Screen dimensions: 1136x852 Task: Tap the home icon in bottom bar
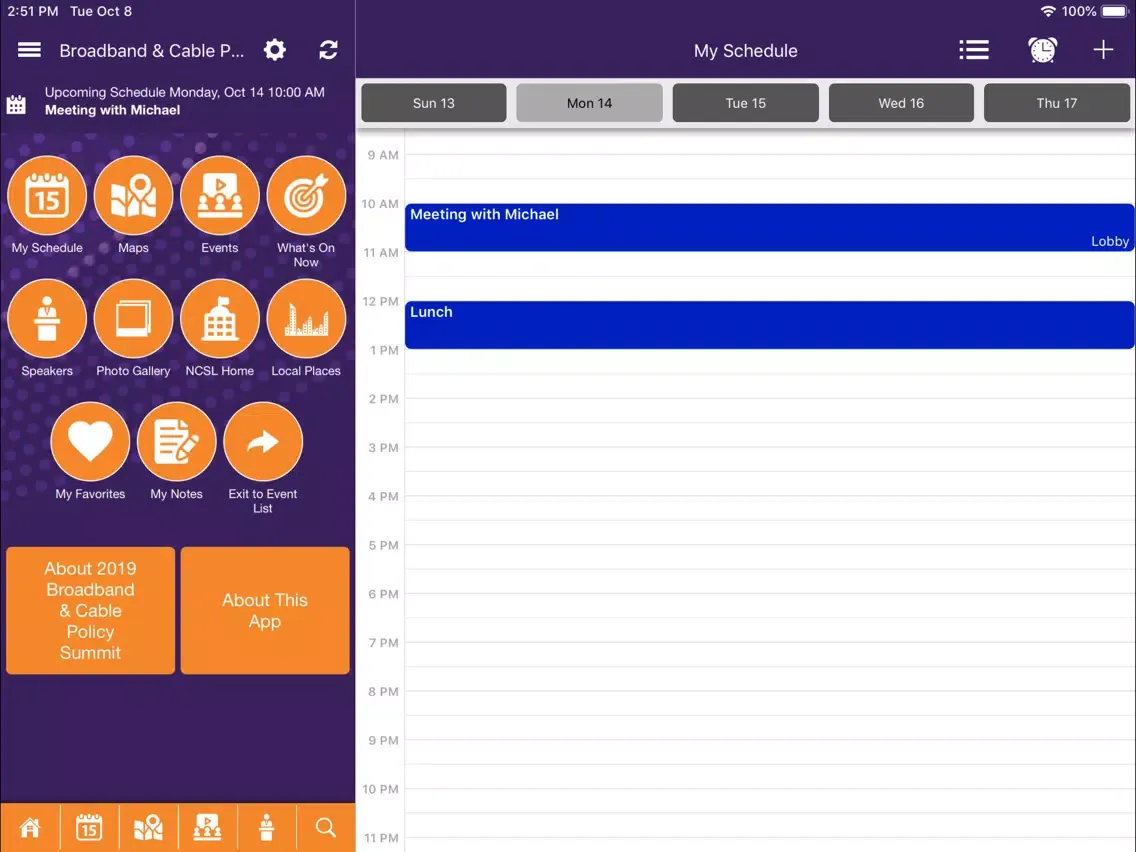[x=30, y=827]
